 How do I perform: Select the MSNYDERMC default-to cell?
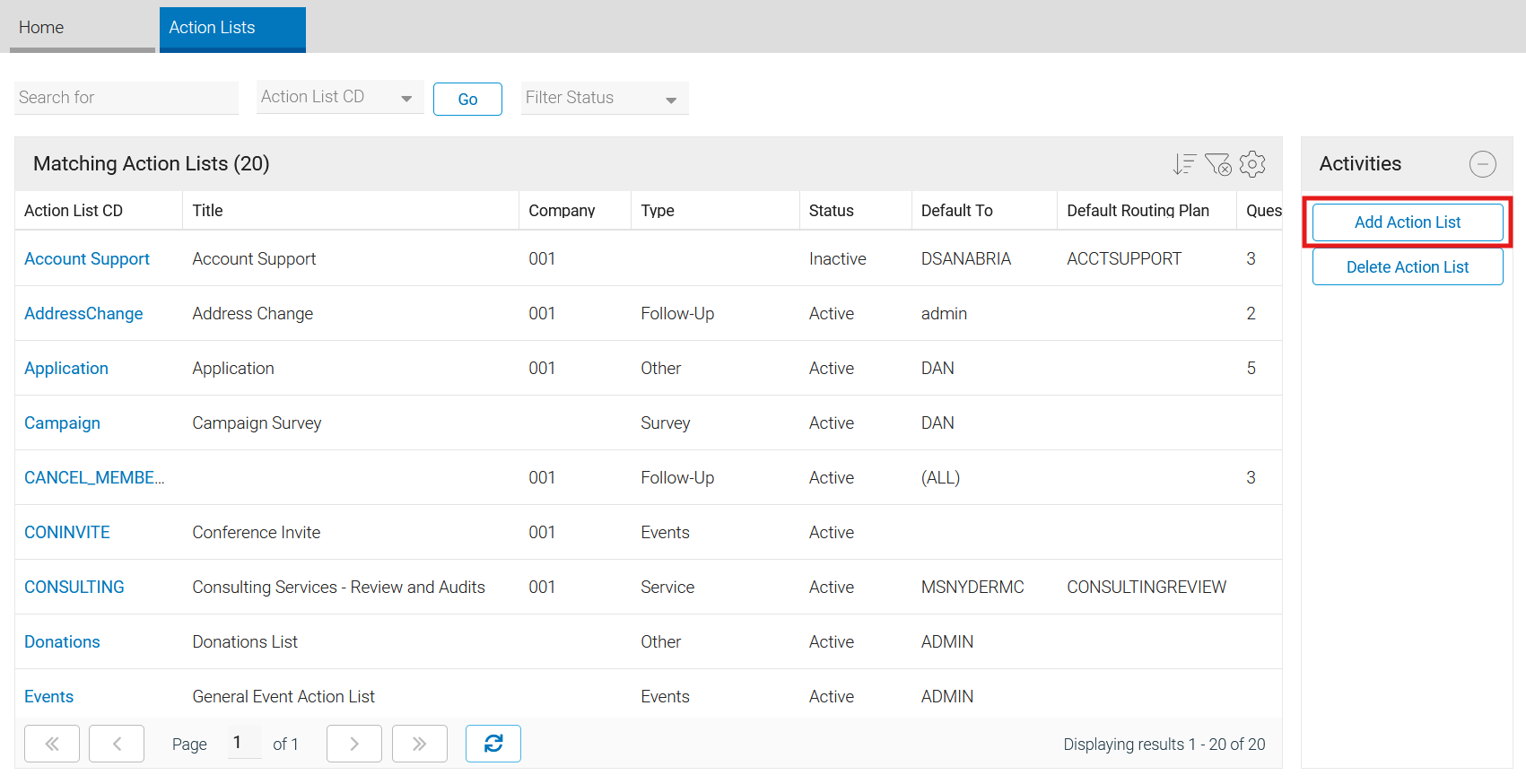[972, 588]
